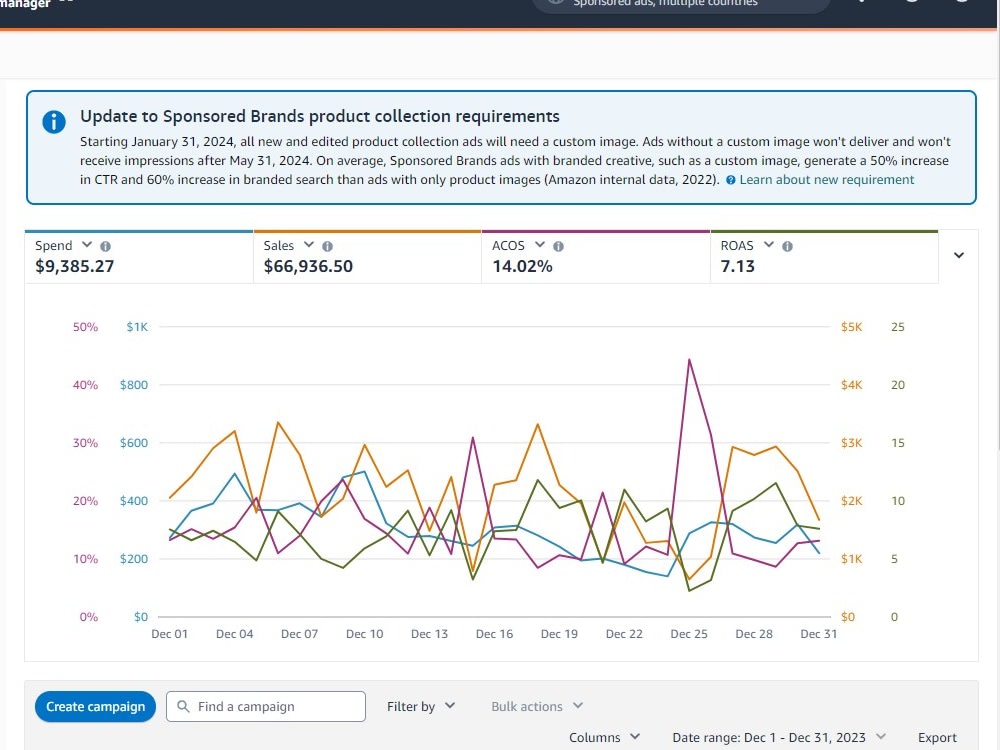1000x750 pixels.
Task: Click the Spend metric info icon
Action: coord(106,246)
